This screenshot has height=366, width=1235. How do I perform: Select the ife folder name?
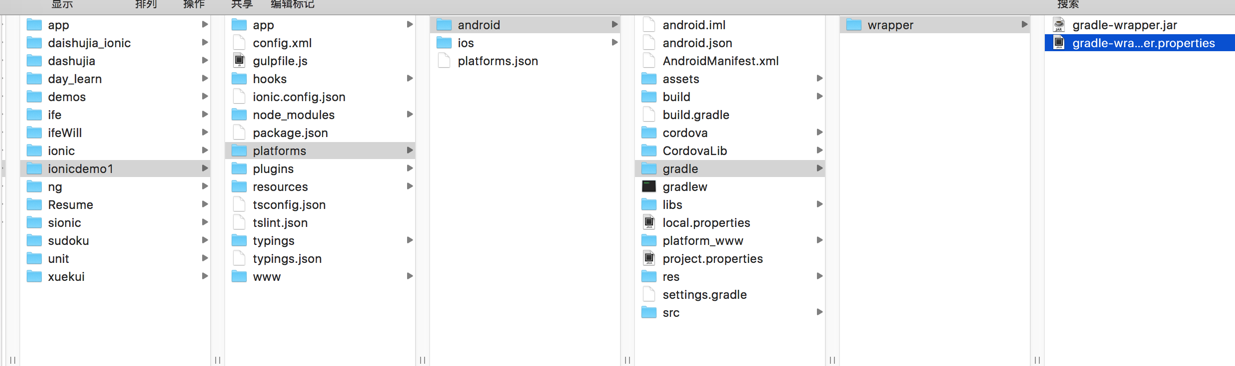[55, 115]
